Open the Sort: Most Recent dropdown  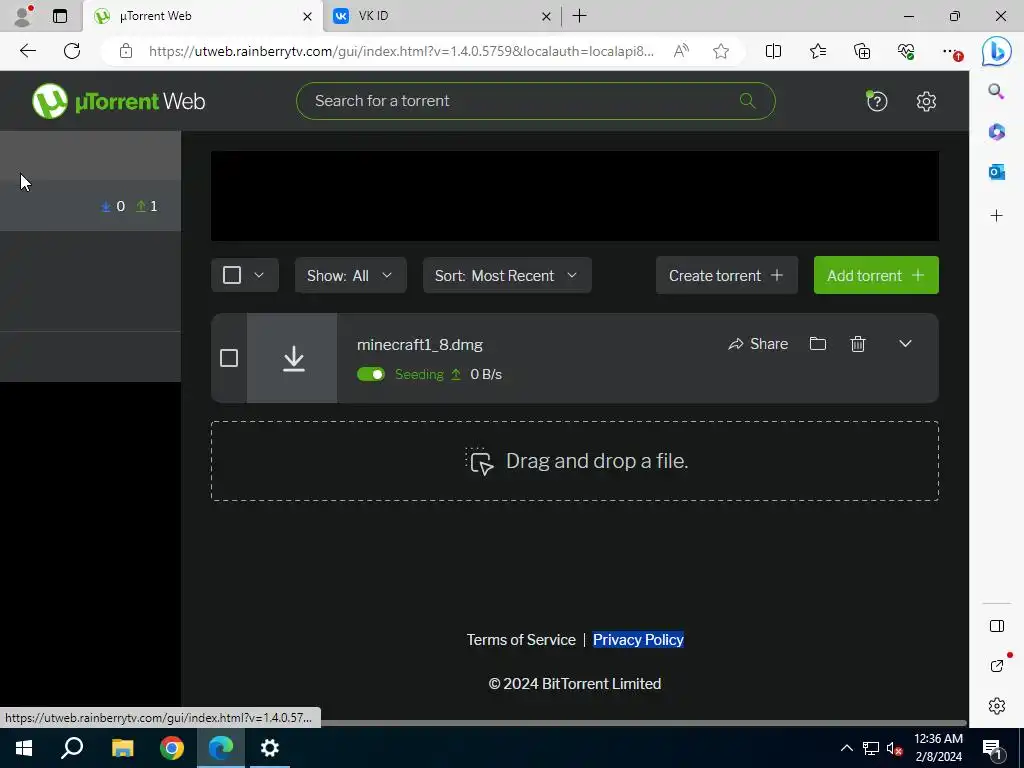507,275
